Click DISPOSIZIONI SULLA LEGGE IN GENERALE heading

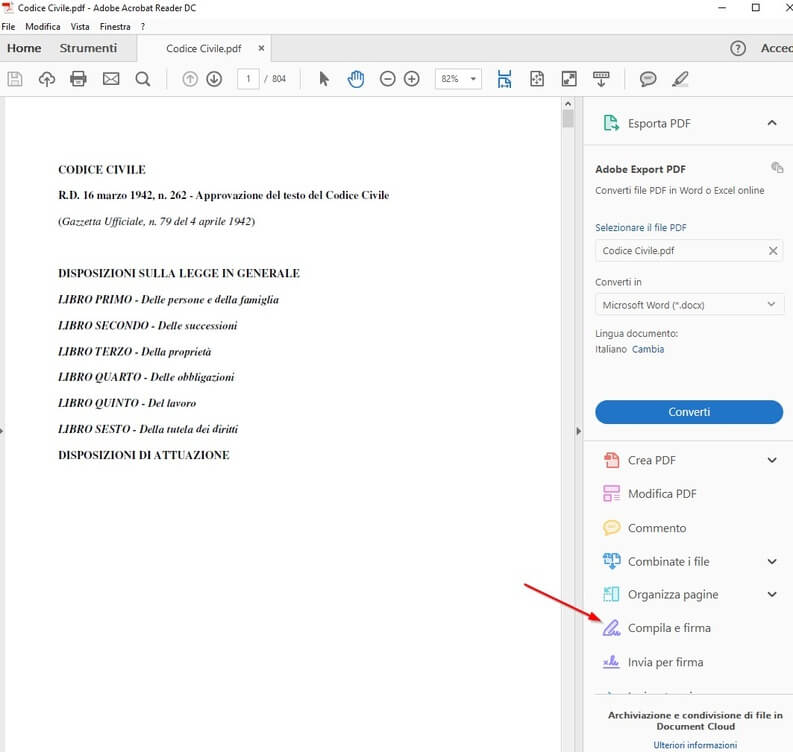[x=179, y=273]
